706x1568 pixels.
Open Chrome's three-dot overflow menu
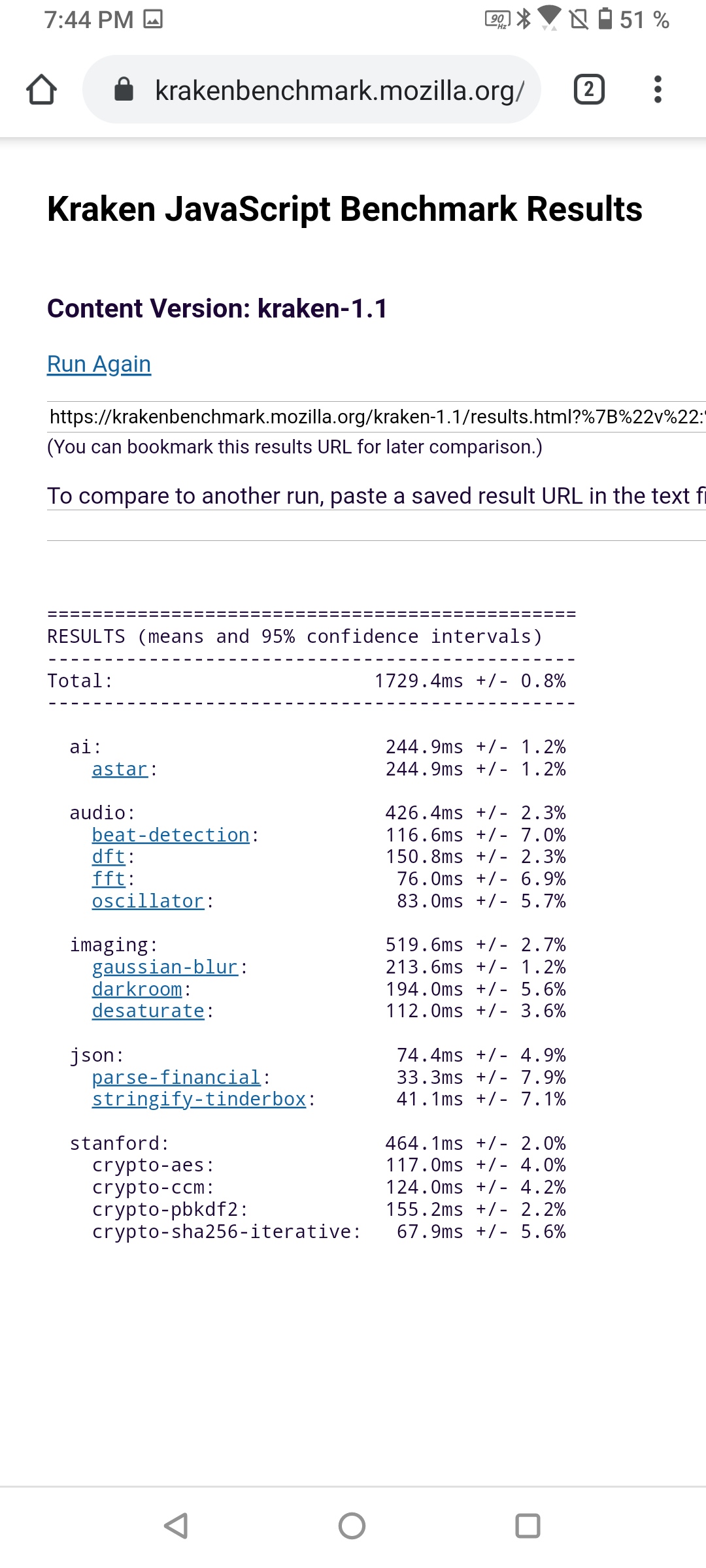(x=658, y=90)
